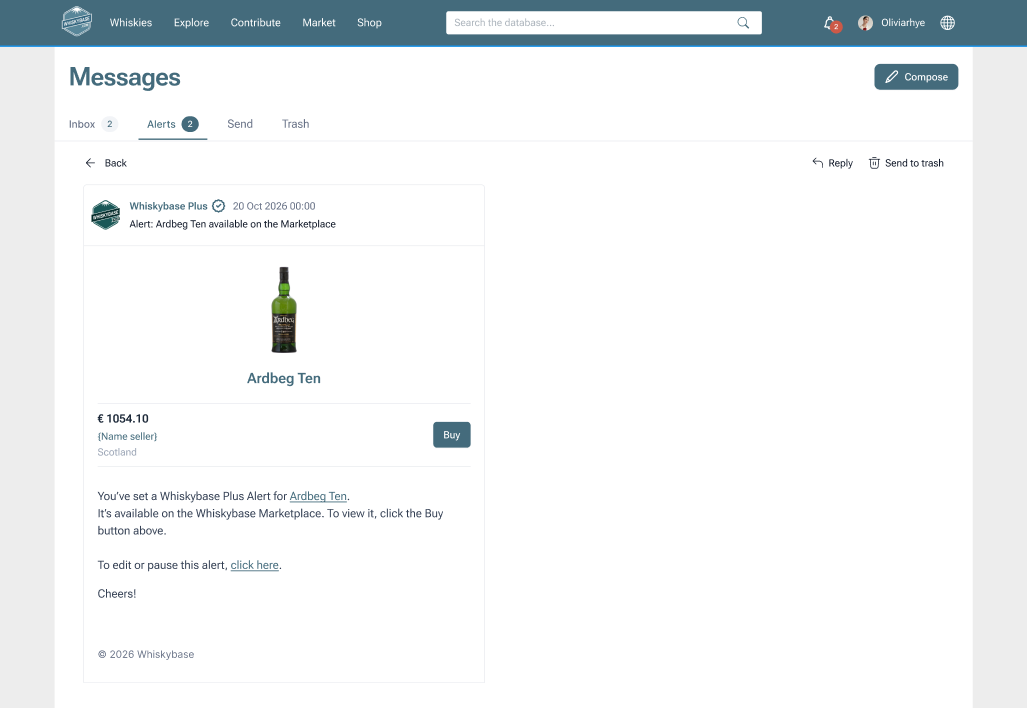This screenshot has height=708, width=1027.
Task: Click the Reply arrow icon
Action: pos(817,162)
